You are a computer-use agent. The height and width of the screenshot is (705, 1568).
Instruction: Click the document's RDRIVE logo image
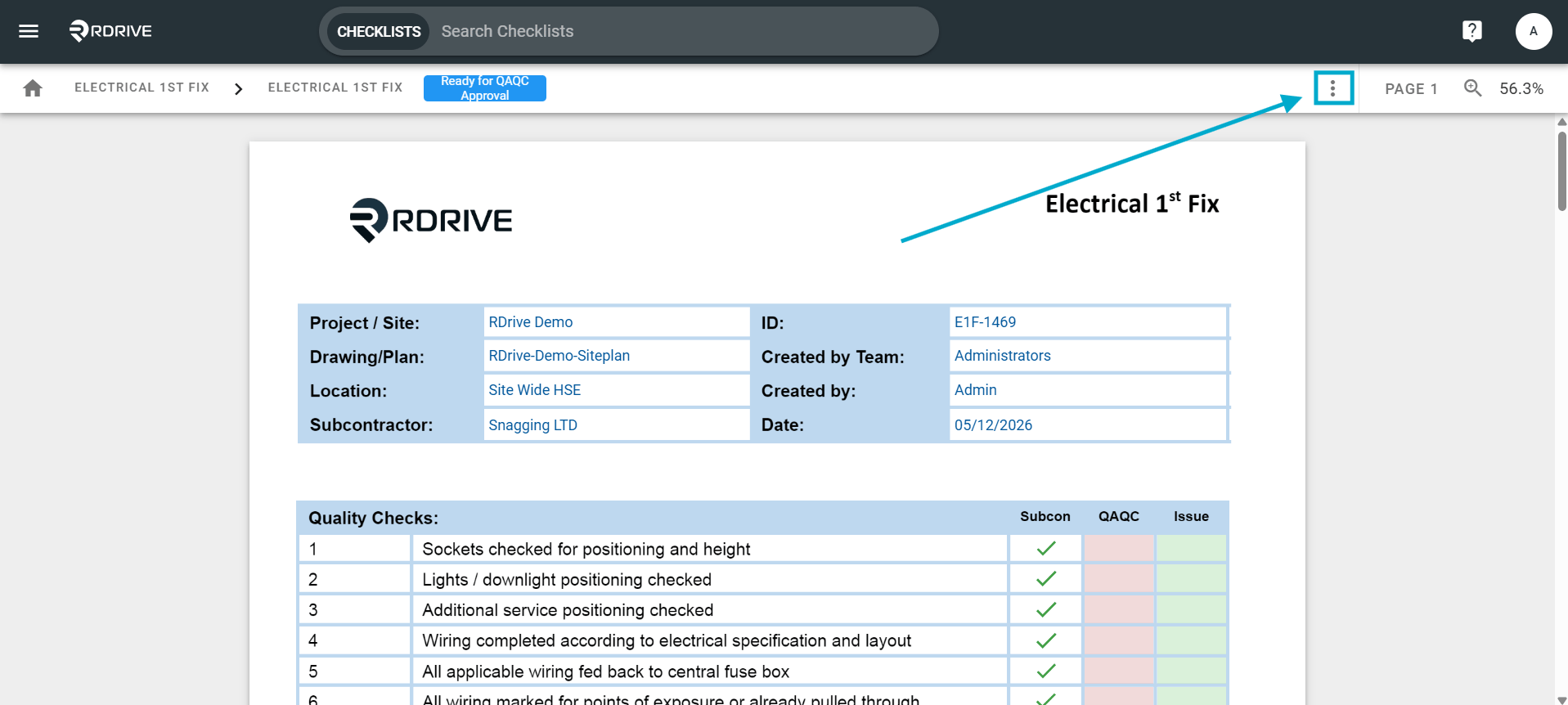click(431, 220)
